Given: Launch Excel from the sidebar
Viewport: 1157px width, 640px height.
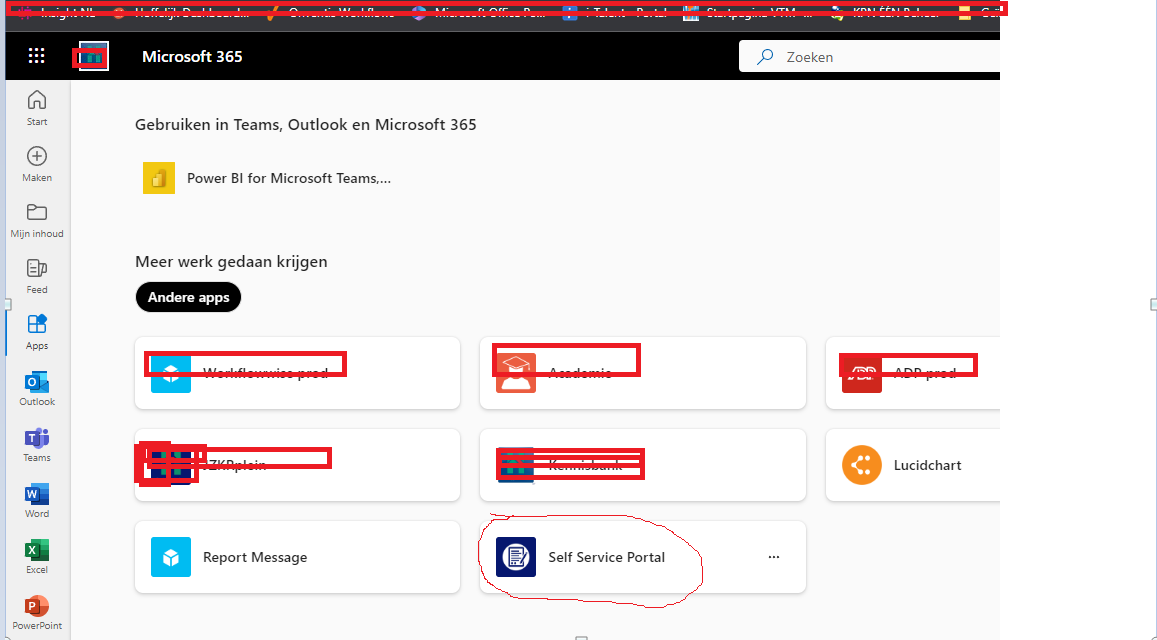Looking at the screenshot, I should click(x=37, y=557).
